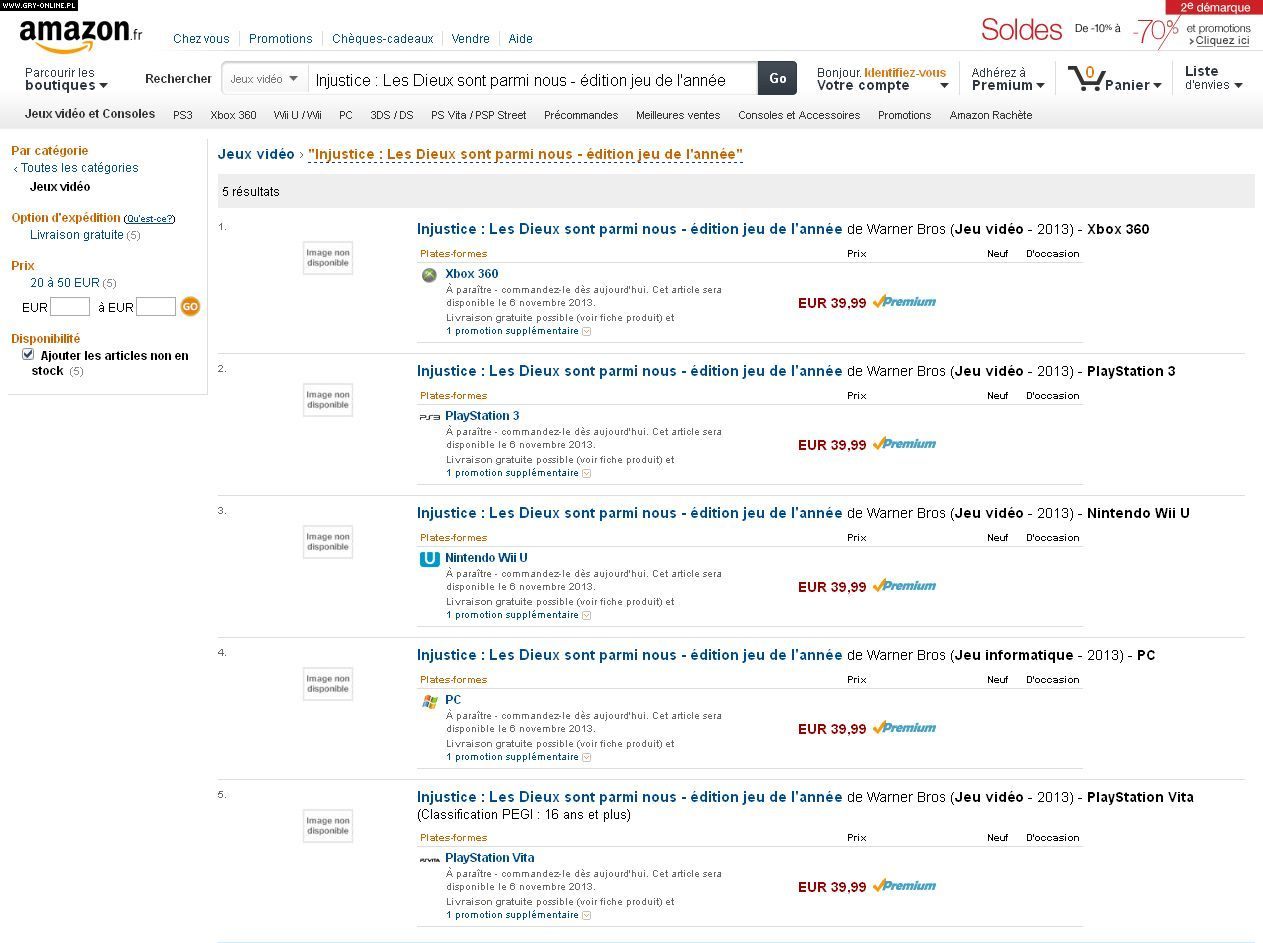Screen dimensions: 1263x943
Task: Click the first result's unavailable image thumbnail
Action: click(328, 258)
